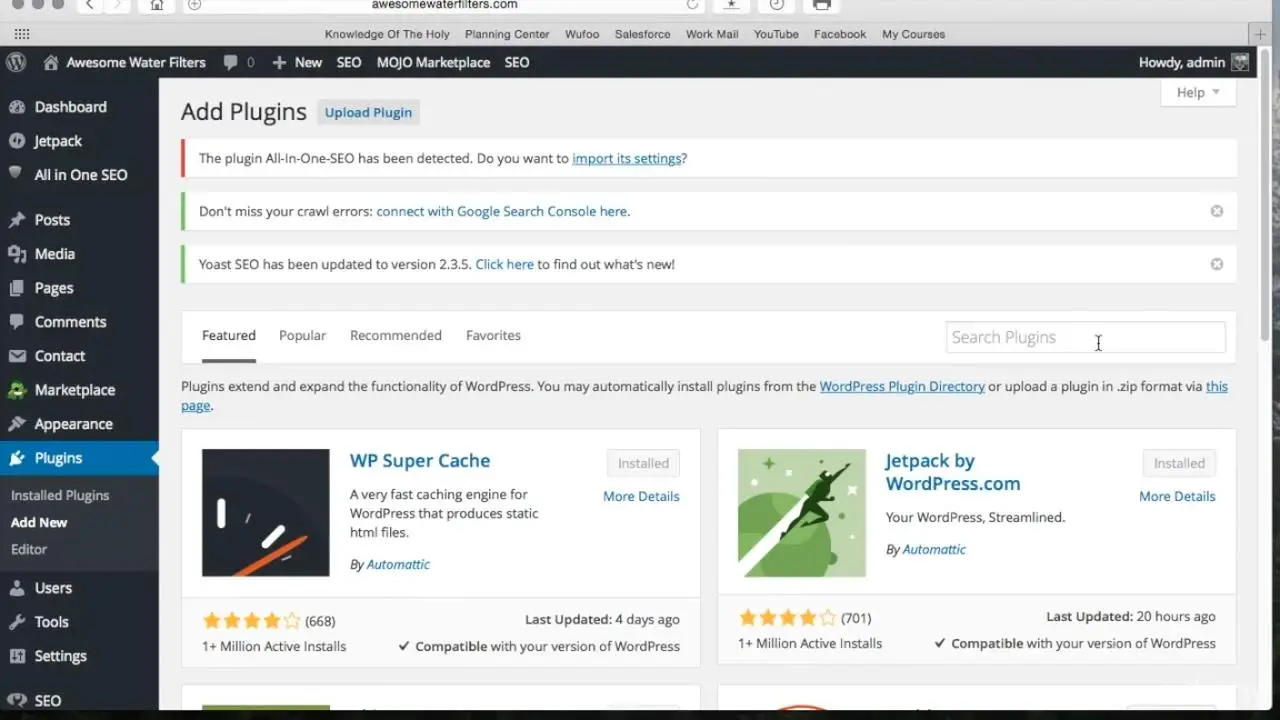The image size is (1280, 720).
Task: Switch to the Popular tab
Action: tap(302, 335)
